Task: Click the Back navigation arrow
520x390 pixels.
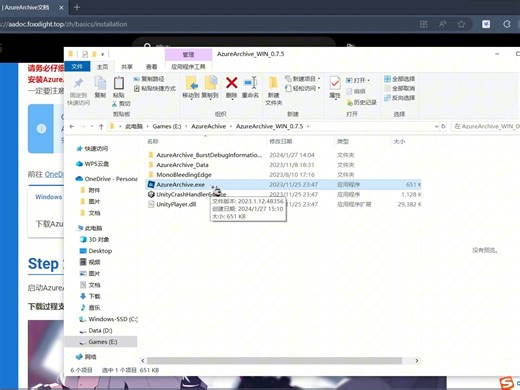Action: click(x=72, y=127)
